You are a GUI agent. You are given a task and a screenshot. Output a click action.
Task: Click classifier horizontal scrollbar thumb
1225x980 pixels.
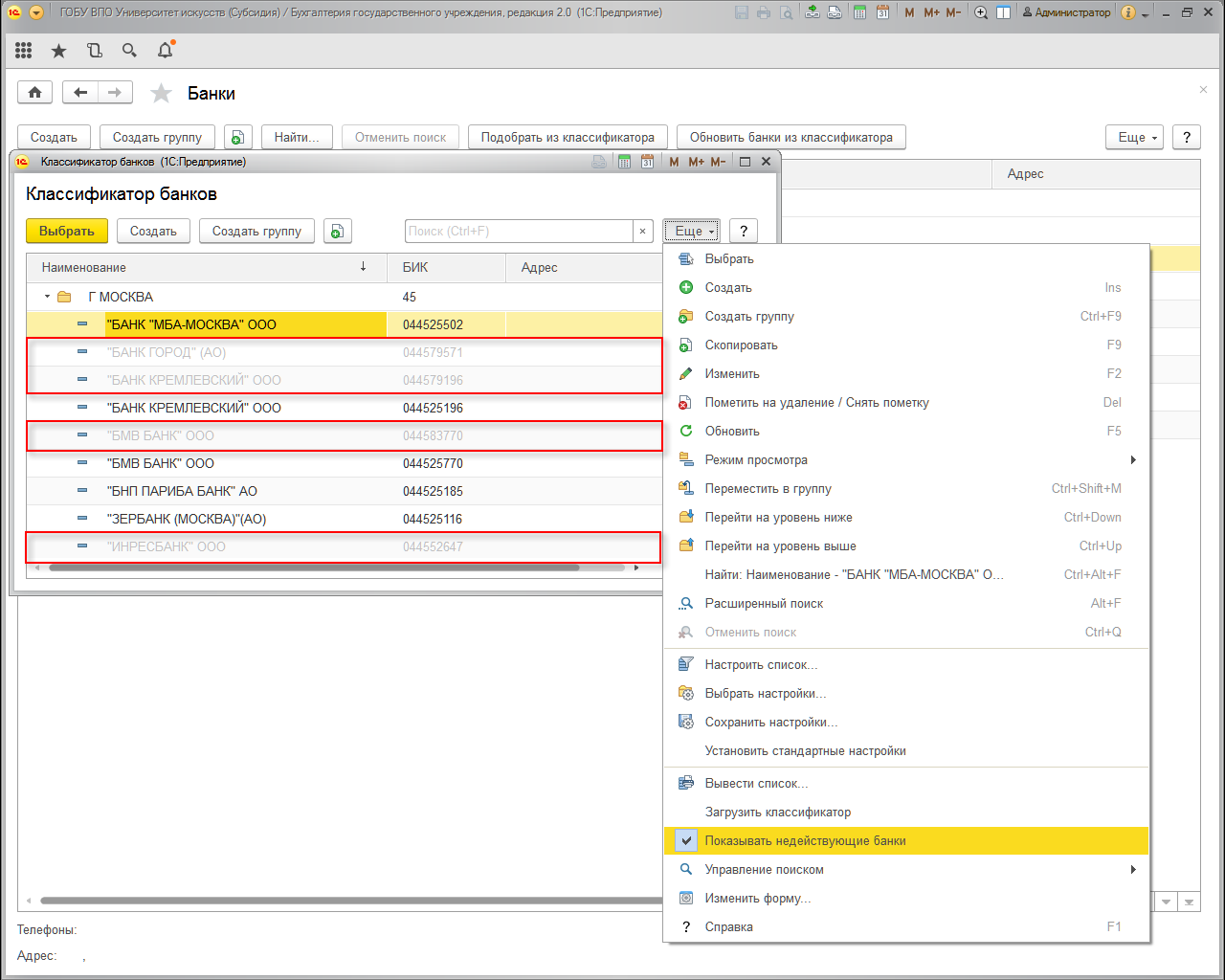tap(314, 568)
